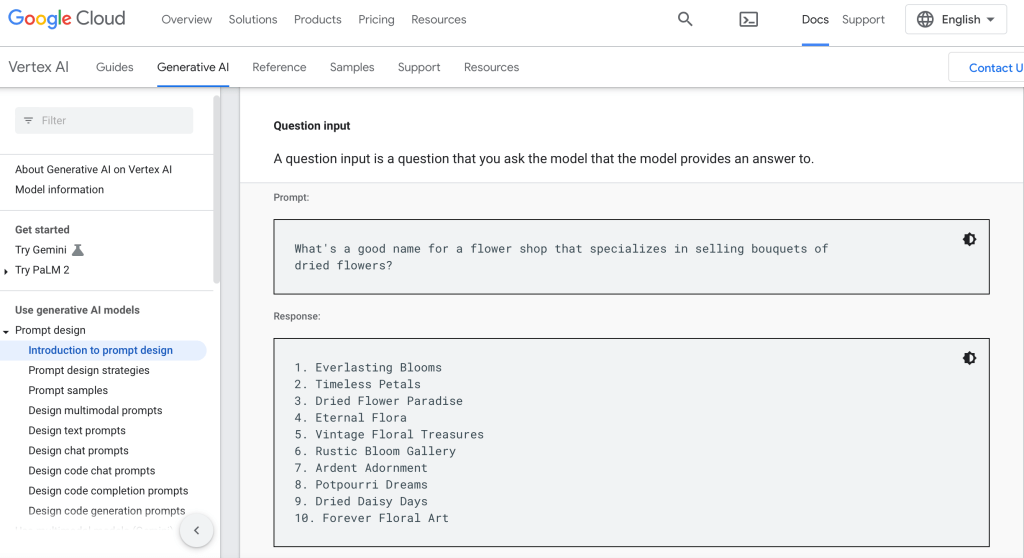
Task: Open Cloud Shell terminal icon
Action: (748, 19)
